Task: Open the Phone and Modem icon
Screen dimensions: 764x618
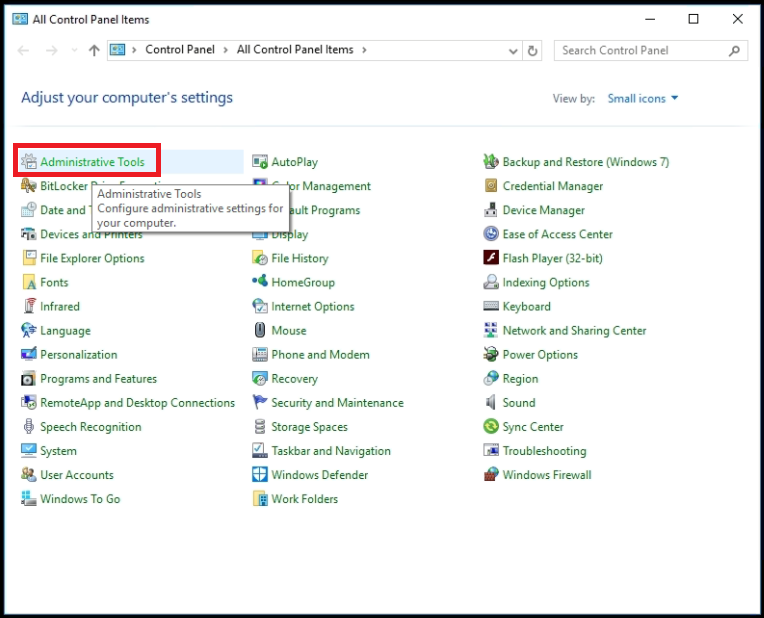Action: [x=260, y=354]
